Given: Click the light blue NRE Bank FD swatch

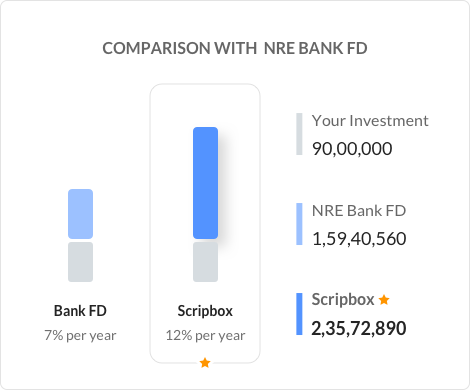Looking at the screenshot, I should (299, 224).
